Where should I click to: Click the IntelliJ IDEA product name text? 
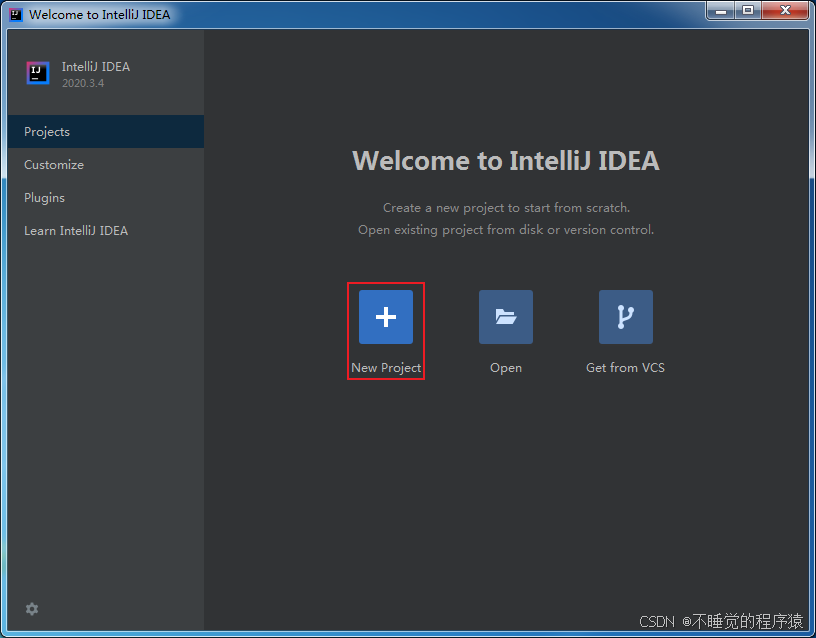96,67
